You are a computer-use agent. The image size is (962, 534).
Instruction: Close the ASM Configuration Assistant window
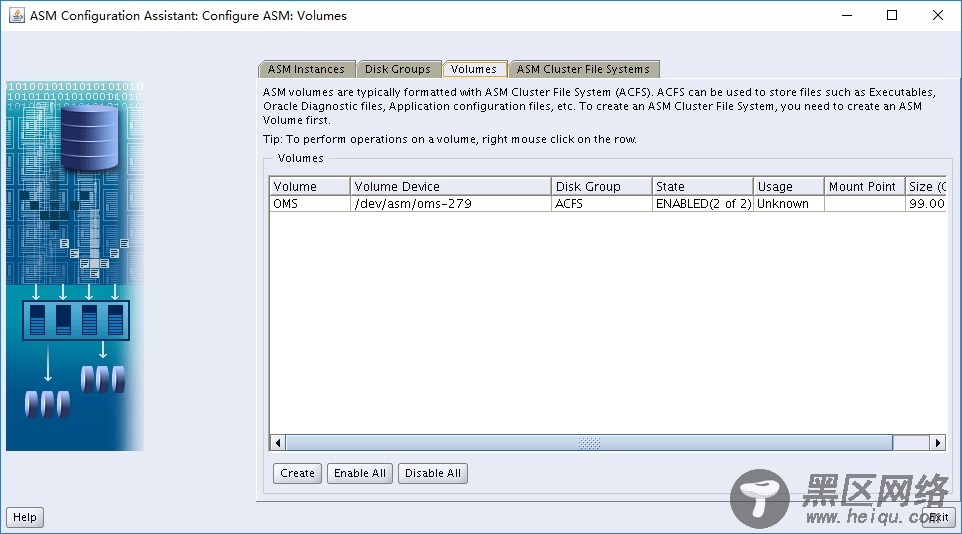click(937, 15)
